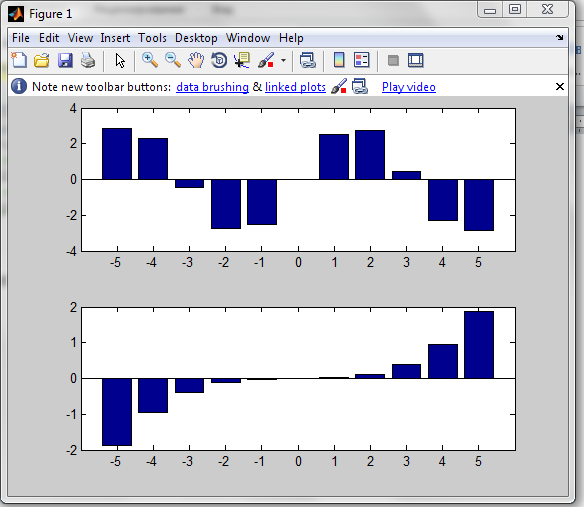Open a file with the folder icon

[x=42, y=60]
